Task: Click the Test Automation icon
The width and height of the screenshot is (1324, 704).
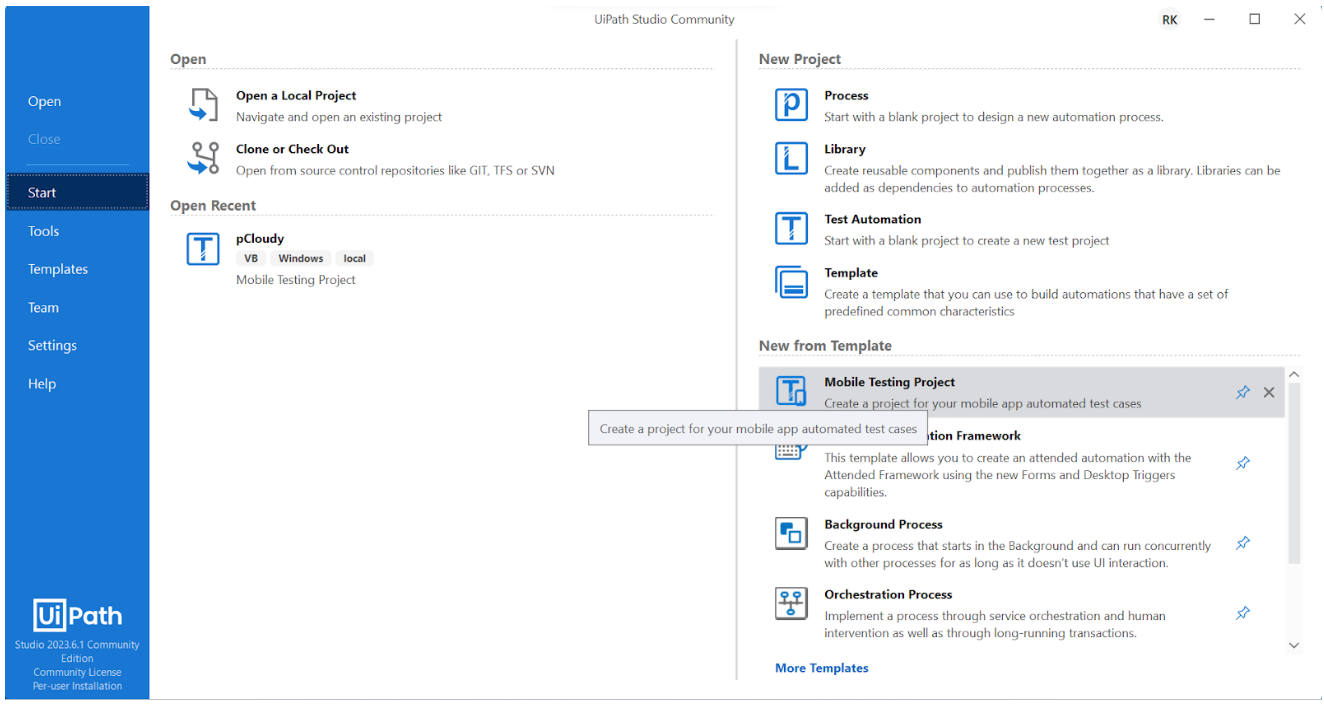Action: coord(791,229)
